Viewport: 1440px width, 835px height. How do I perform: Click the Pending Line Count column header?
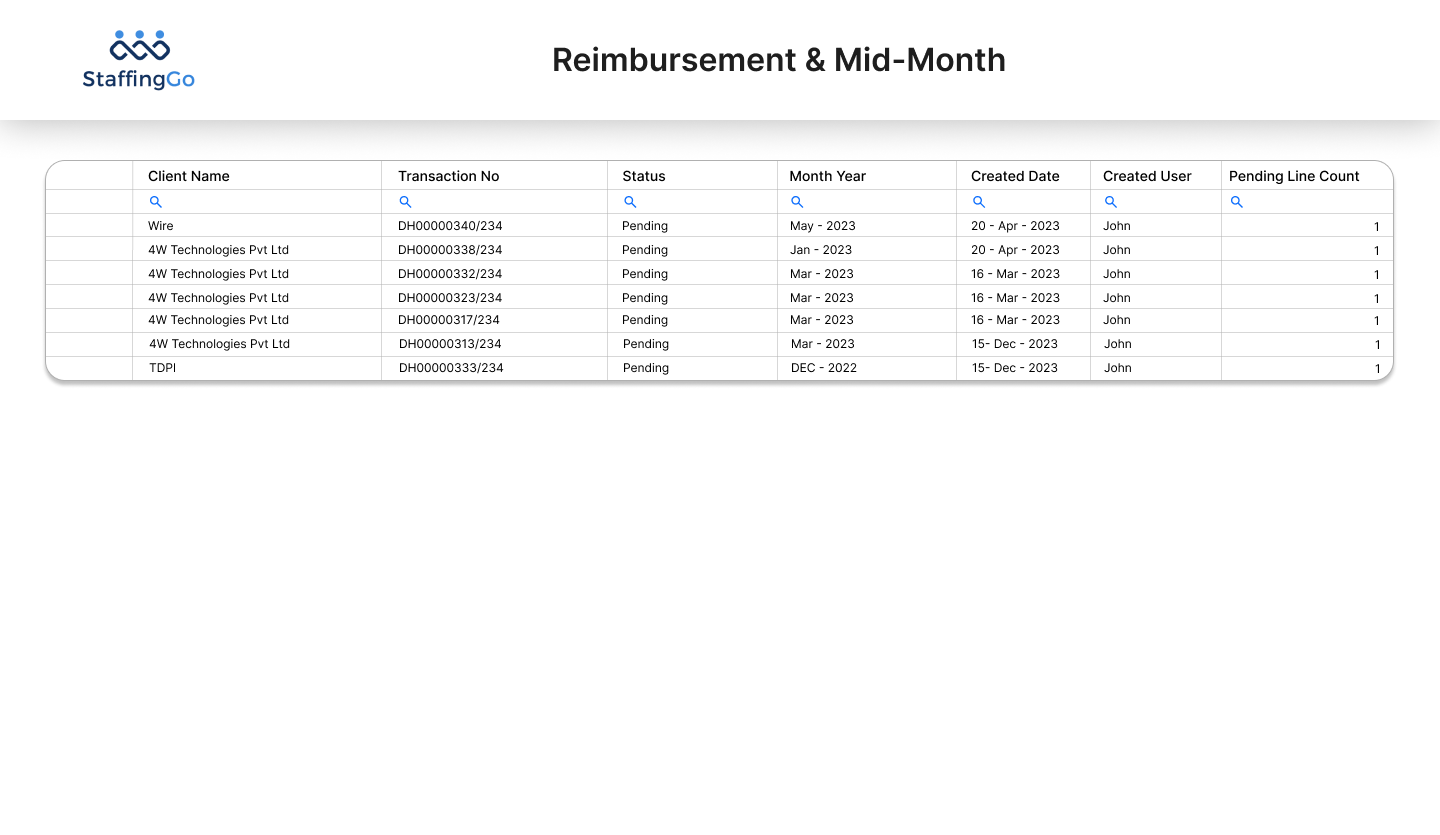point(1294,176)
